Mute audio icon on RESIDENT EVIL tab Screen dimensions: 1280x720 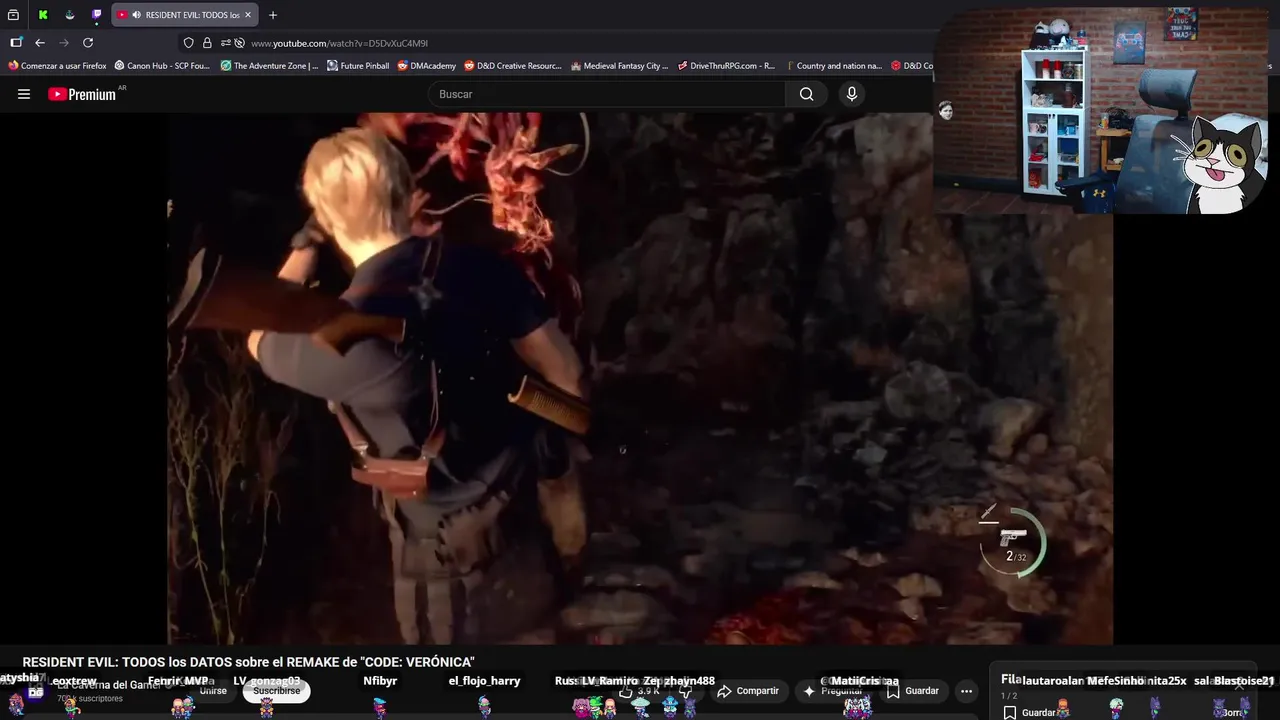pyautogui.click(x=136, y=15)
